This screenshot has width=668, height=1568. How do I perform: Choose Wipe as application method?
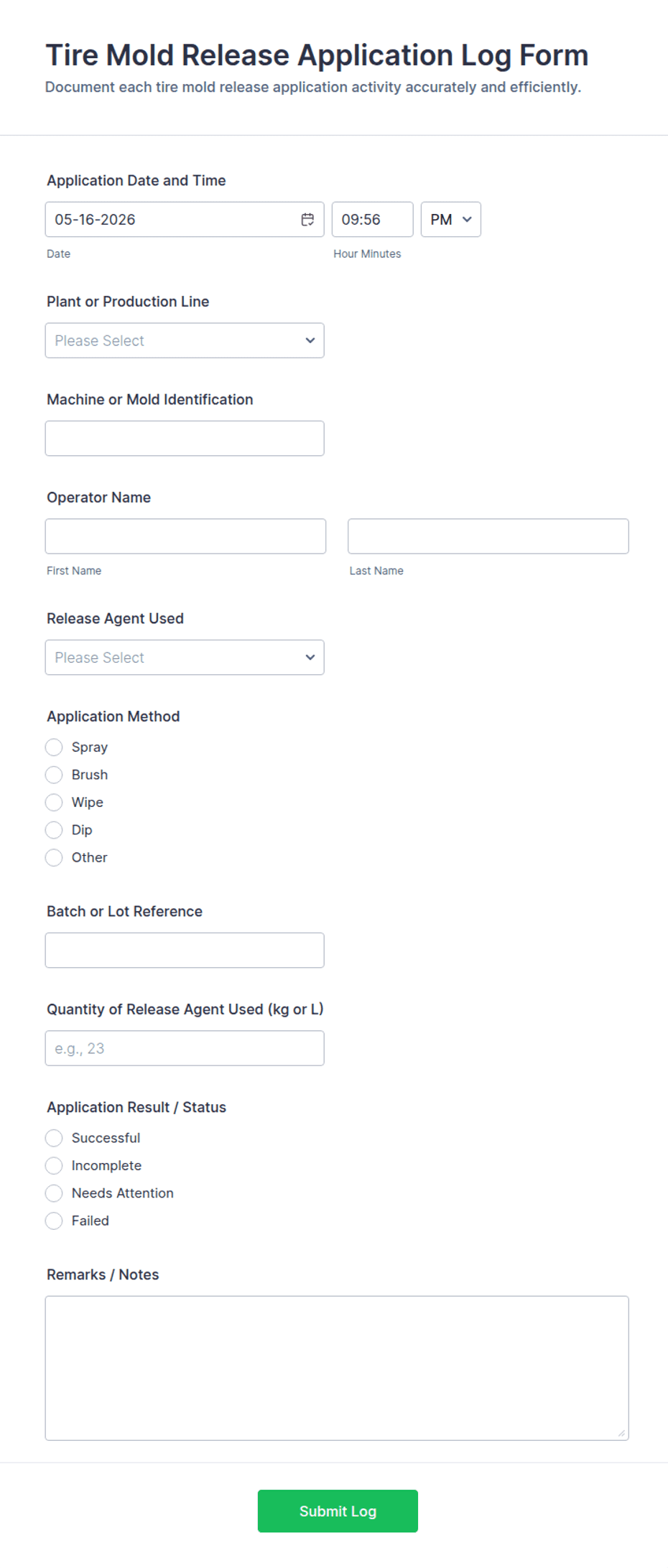54,802
